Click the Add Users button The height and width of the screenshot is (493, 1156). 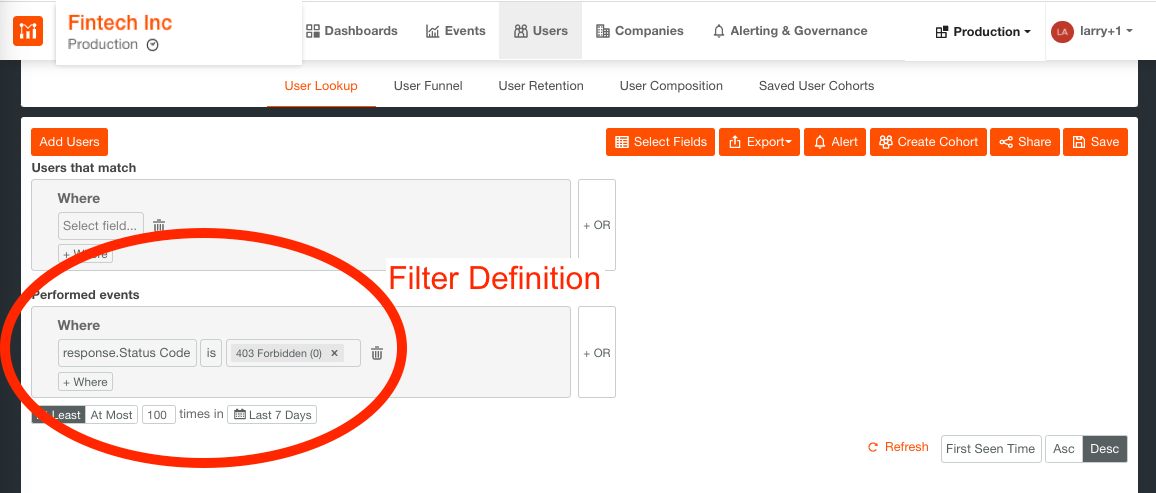69,142
